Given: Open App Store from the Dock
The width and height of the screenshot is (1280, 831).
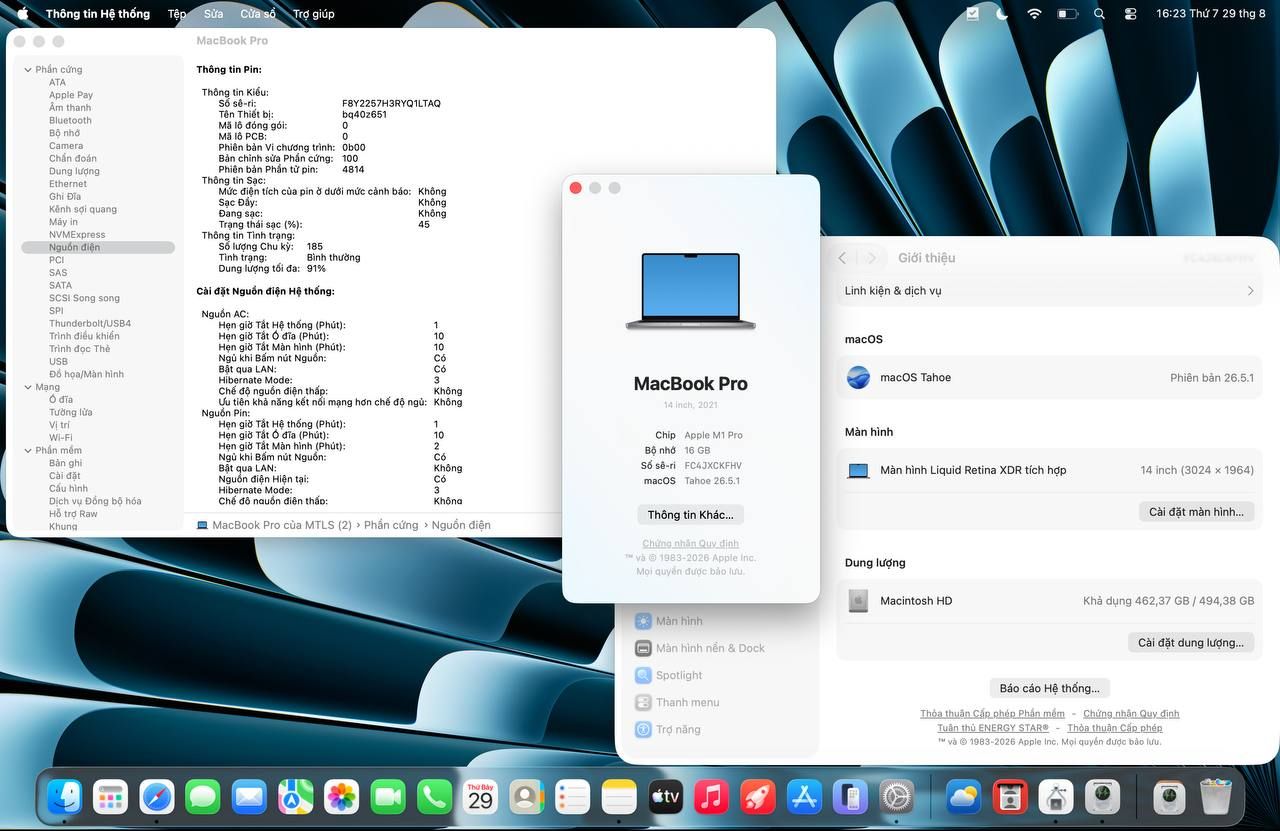Looking at the screenshot, I should click(804, 797).
